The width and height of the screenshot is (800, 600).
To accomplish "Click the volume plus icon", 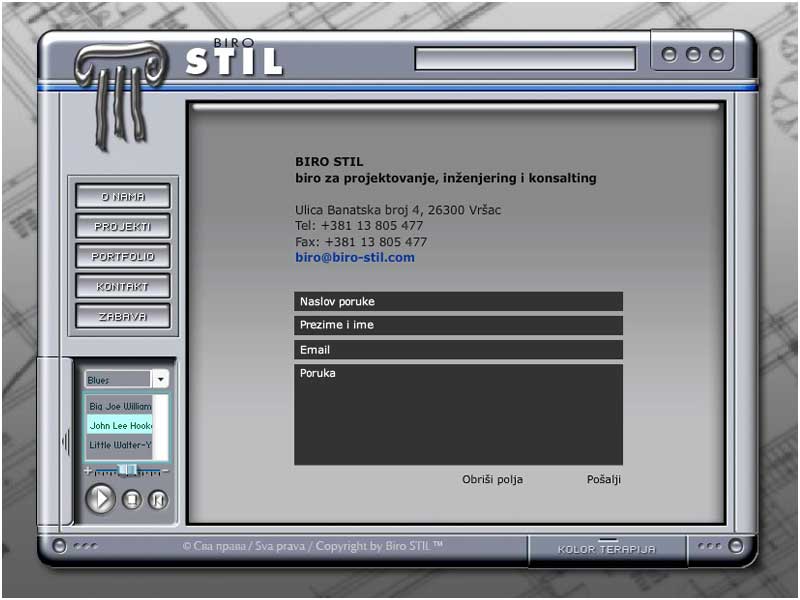I will (88, 470).
